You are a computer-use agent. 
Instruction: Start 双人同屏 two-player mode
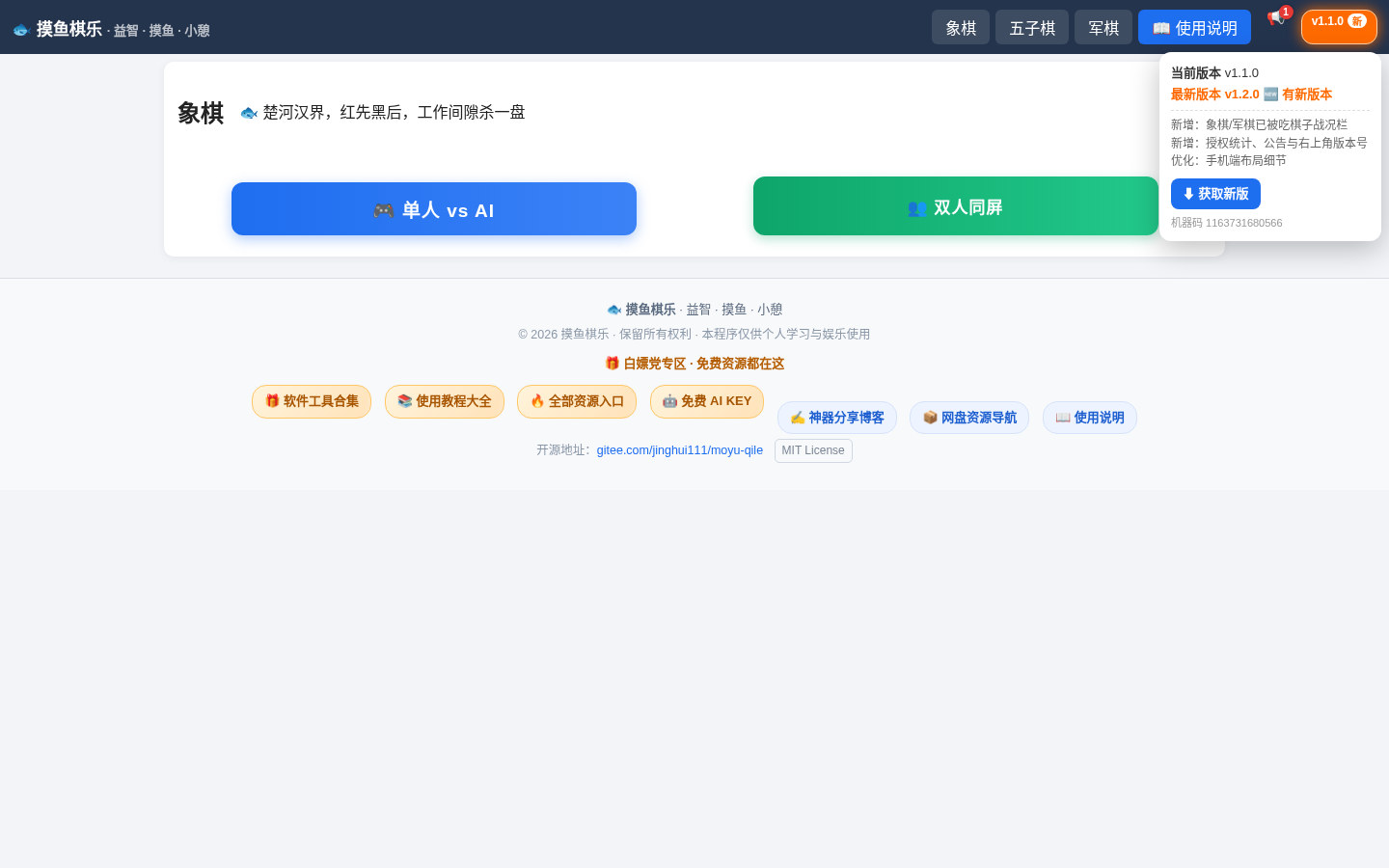point(956,206)
